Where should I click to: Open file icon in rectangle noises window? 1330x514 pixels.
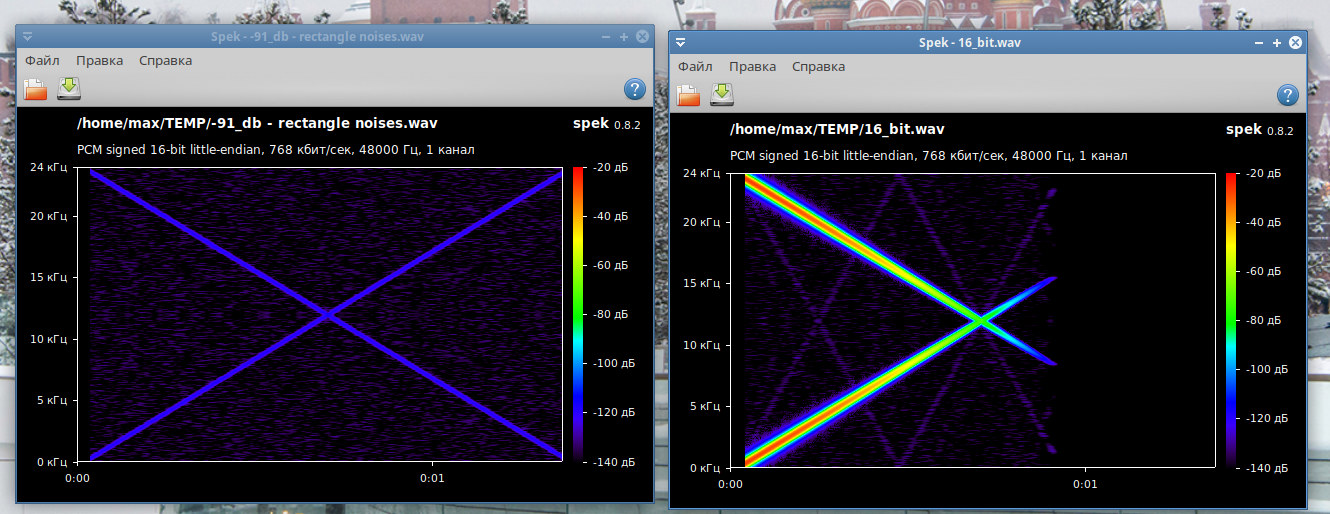click(36, 89)
